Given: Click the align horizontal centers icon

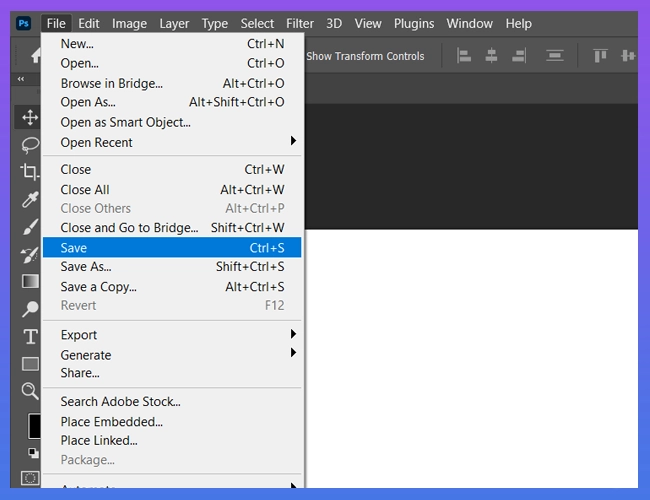Looking at the screenshot, I should pos(491,56).
